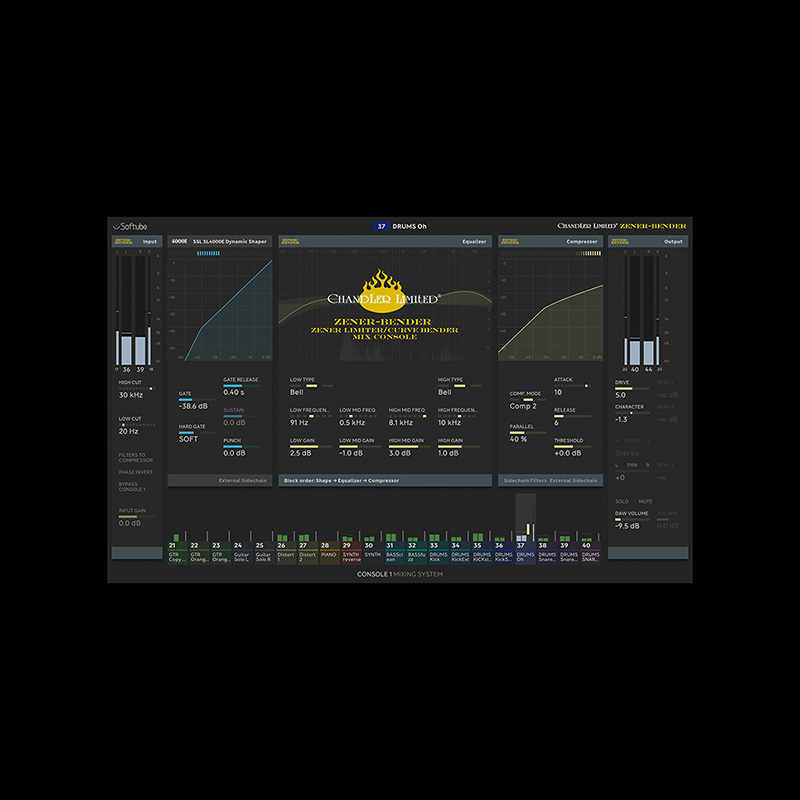Open the High Type Bell selector
This screenshot has height=800, width=800.
click(445, 392)
